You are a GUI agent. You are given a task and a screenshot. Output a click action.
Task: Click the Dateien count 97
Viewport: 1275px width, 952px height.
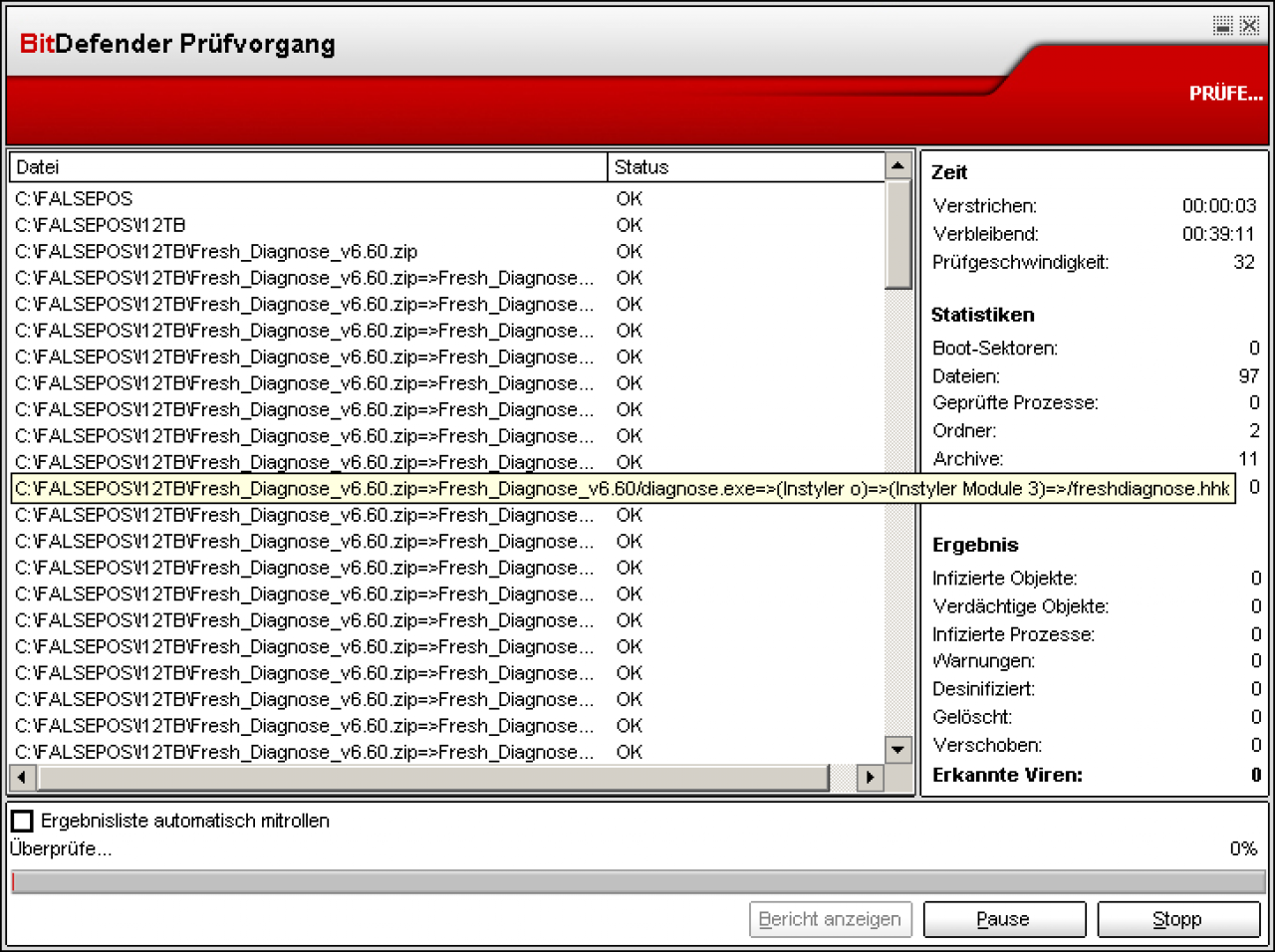[x=1249, y=375]
